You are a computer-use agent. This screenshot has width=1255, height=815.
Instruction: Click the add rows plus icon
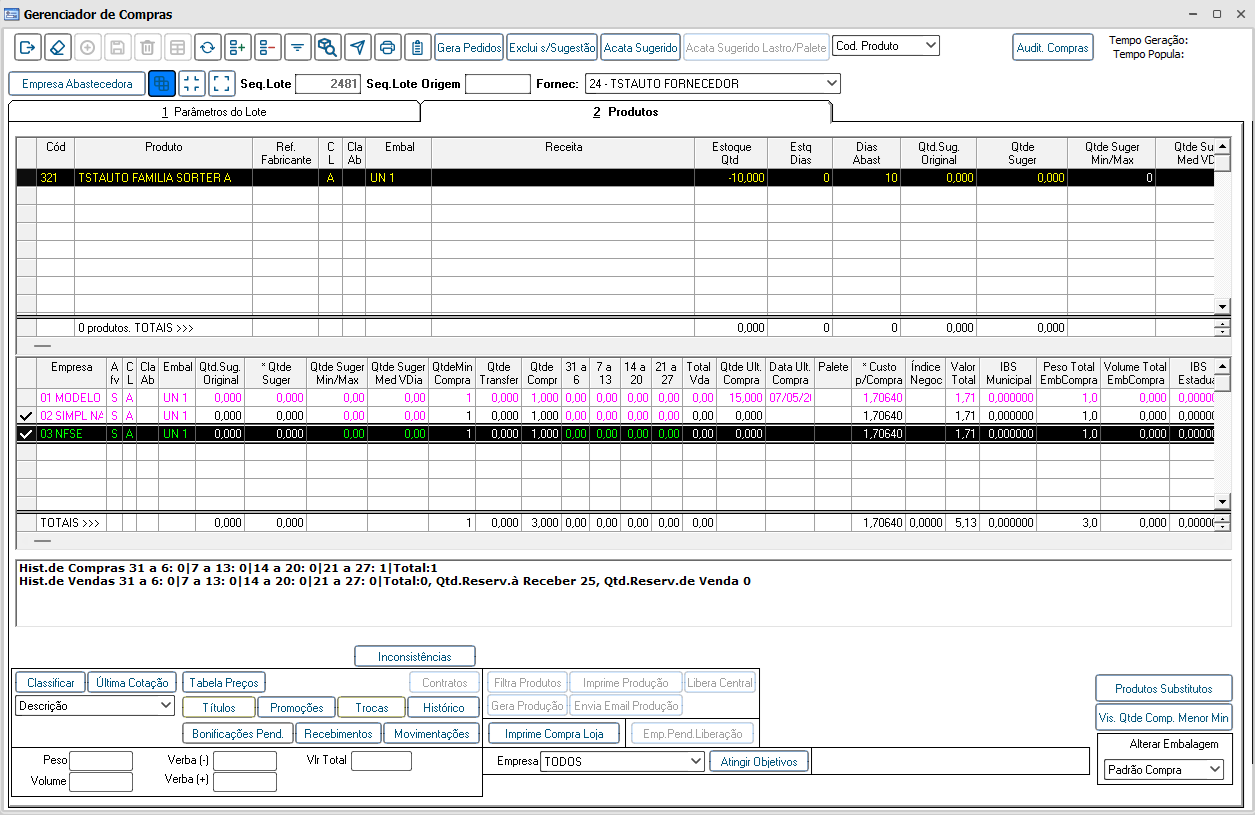(x=237, y=47)
